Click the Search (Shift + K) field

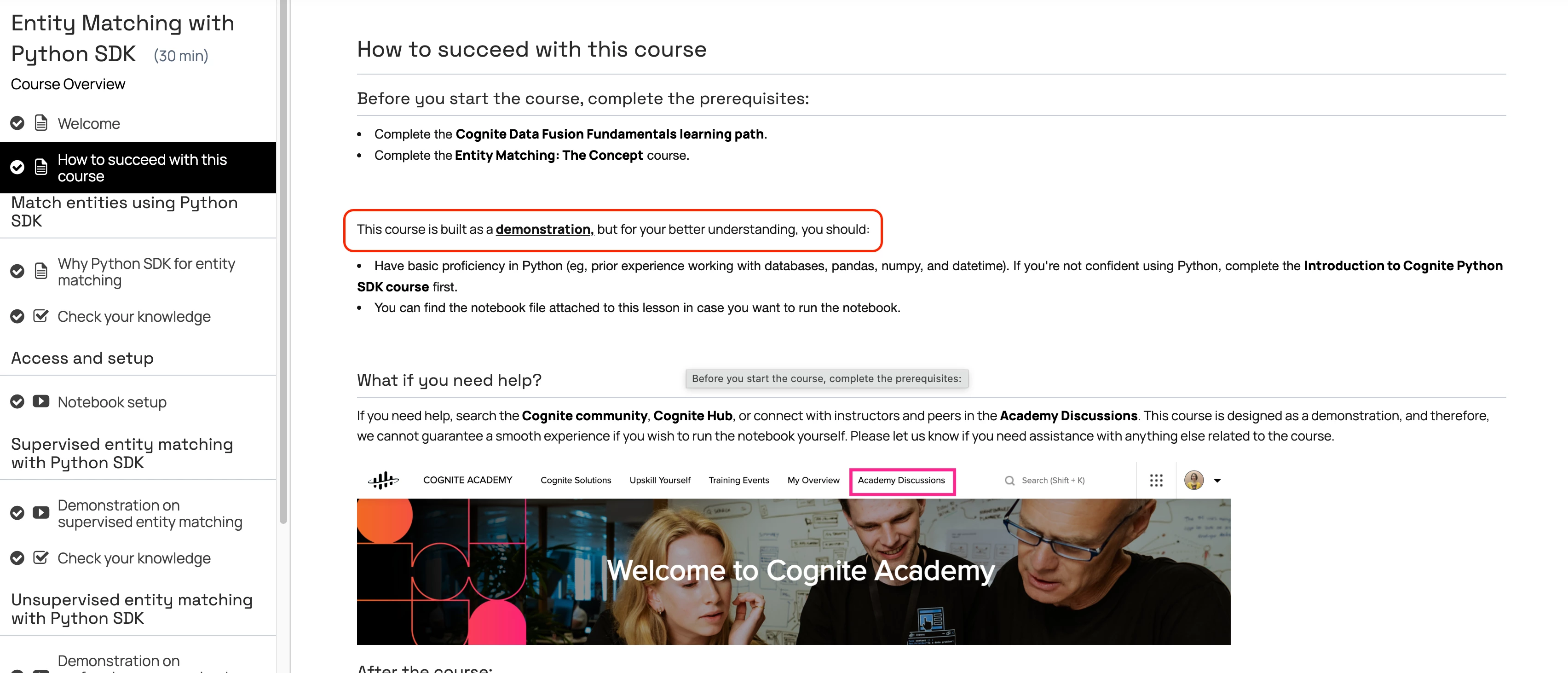(1053, 481)
